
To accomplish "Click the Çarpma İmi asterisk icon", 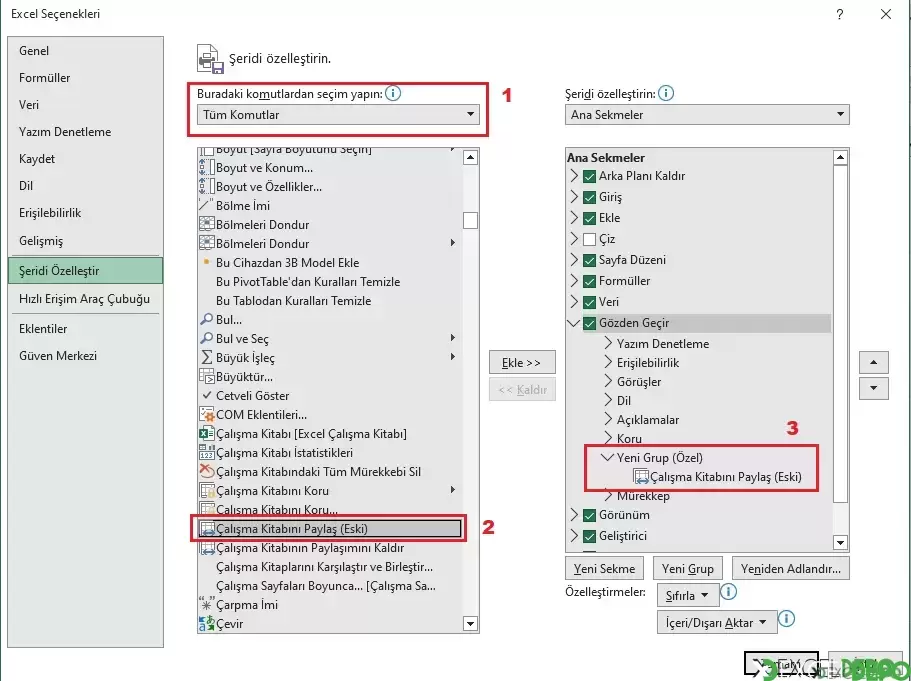I will (x=206, y=604).
